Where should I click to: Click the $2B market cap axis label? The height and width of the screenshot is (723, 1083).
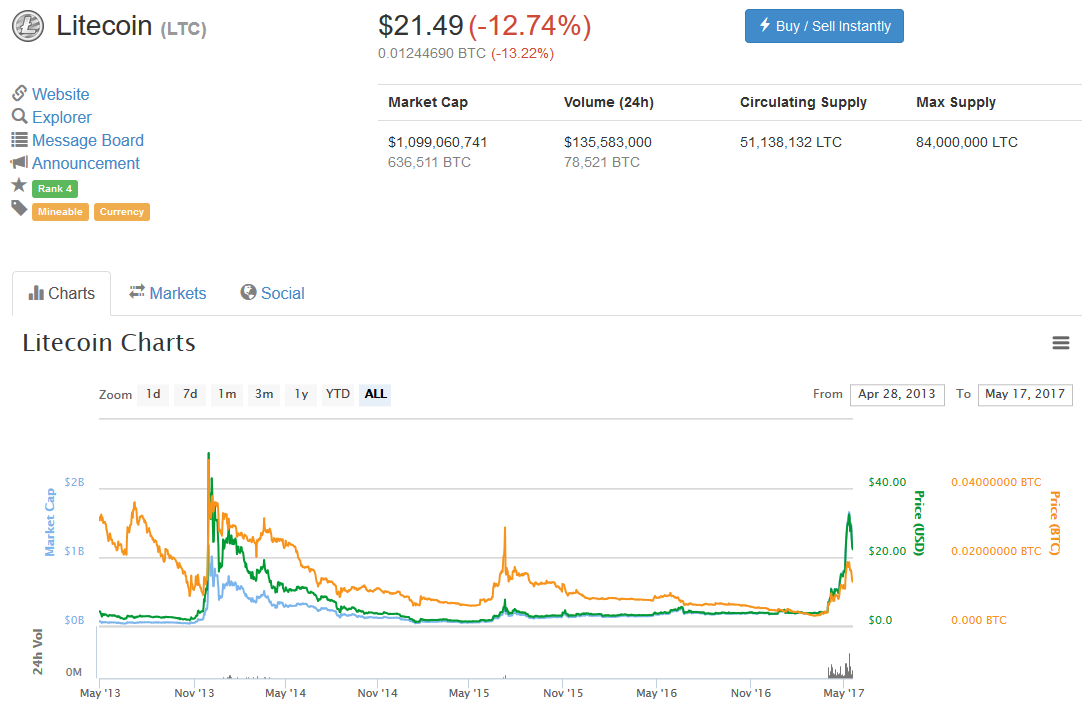point(74,482)
